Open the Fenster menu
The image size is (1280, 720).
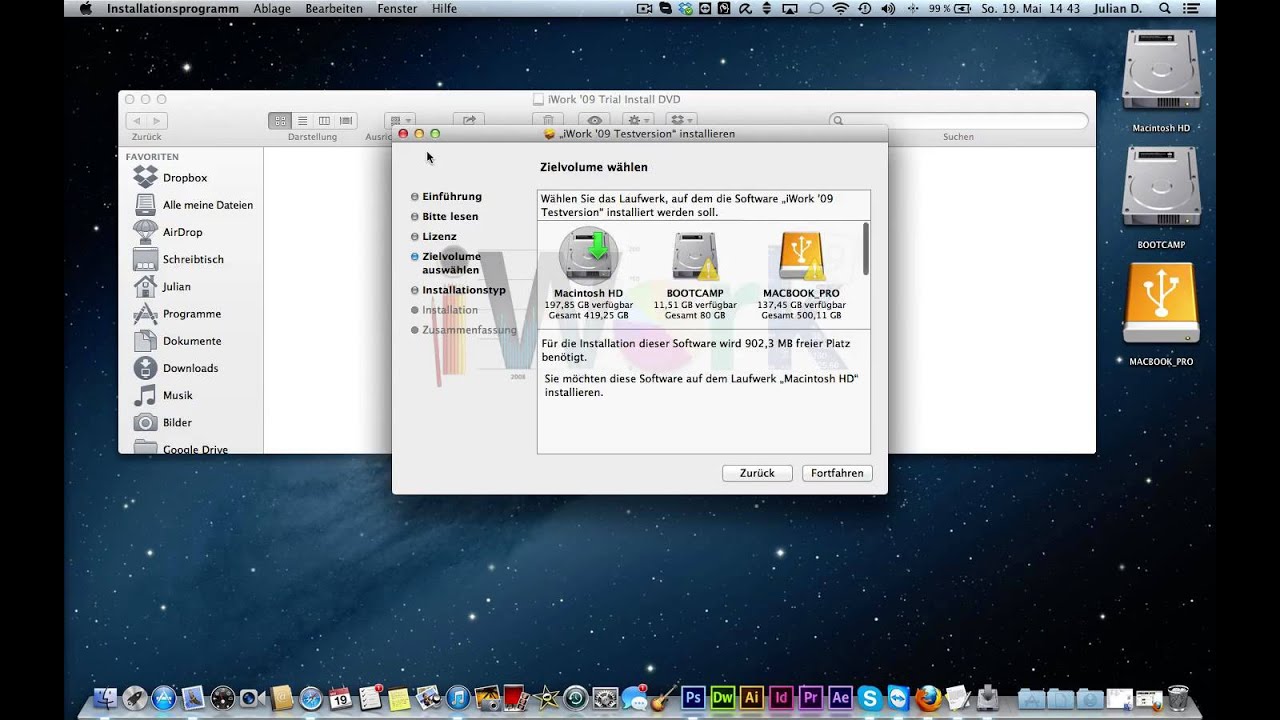coord(397,8)
